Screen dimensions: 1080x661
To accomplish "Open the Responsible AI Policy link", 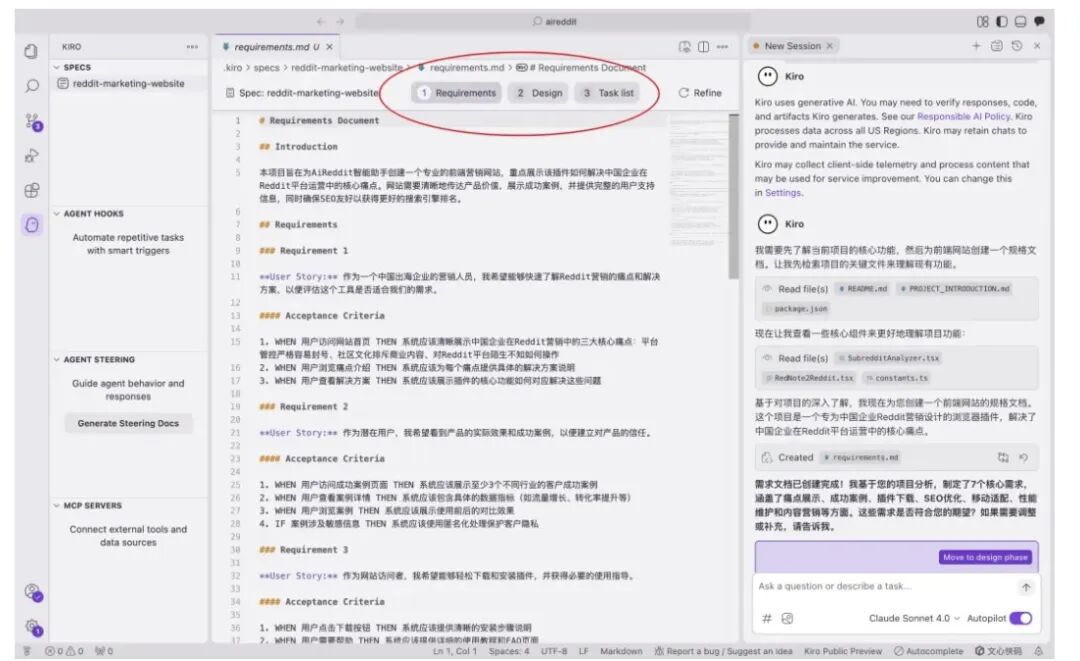I will coord(963,116).
